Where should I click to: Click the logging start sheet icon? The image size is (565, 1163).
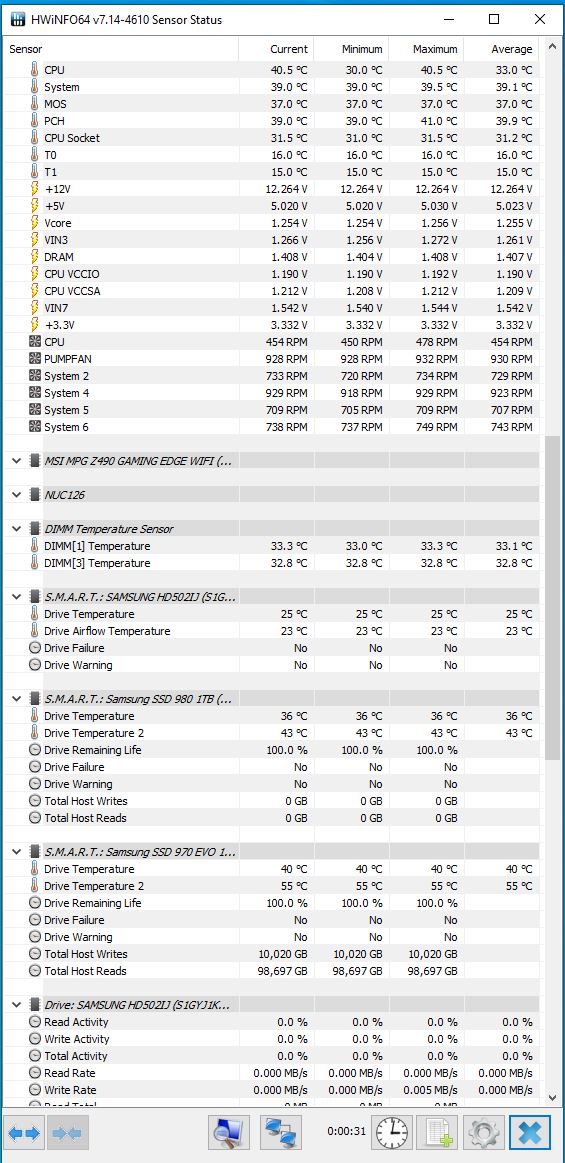click(x=437, y=1133)
